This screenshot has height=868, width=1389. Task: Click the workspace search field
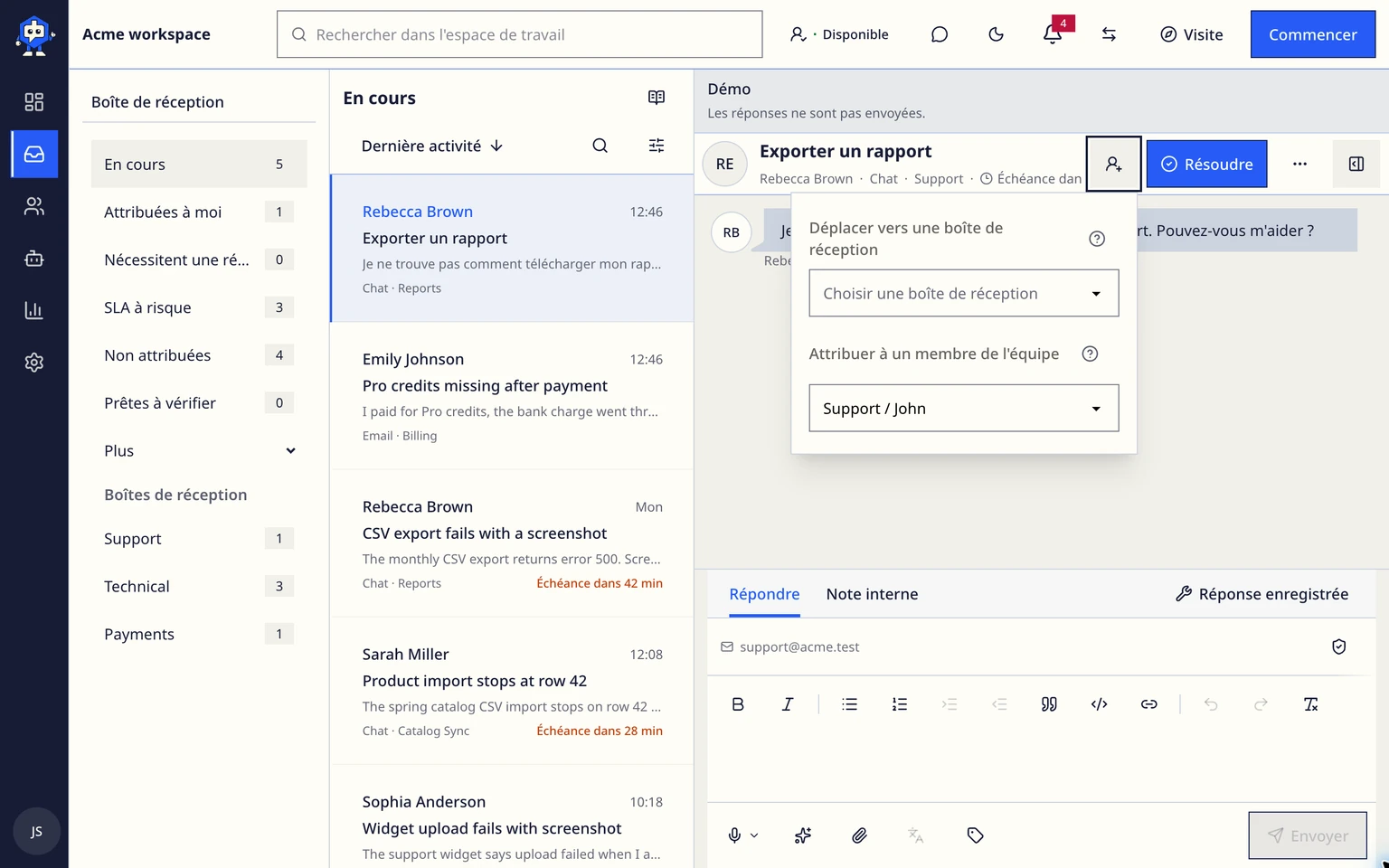click(x=519, y=34)
